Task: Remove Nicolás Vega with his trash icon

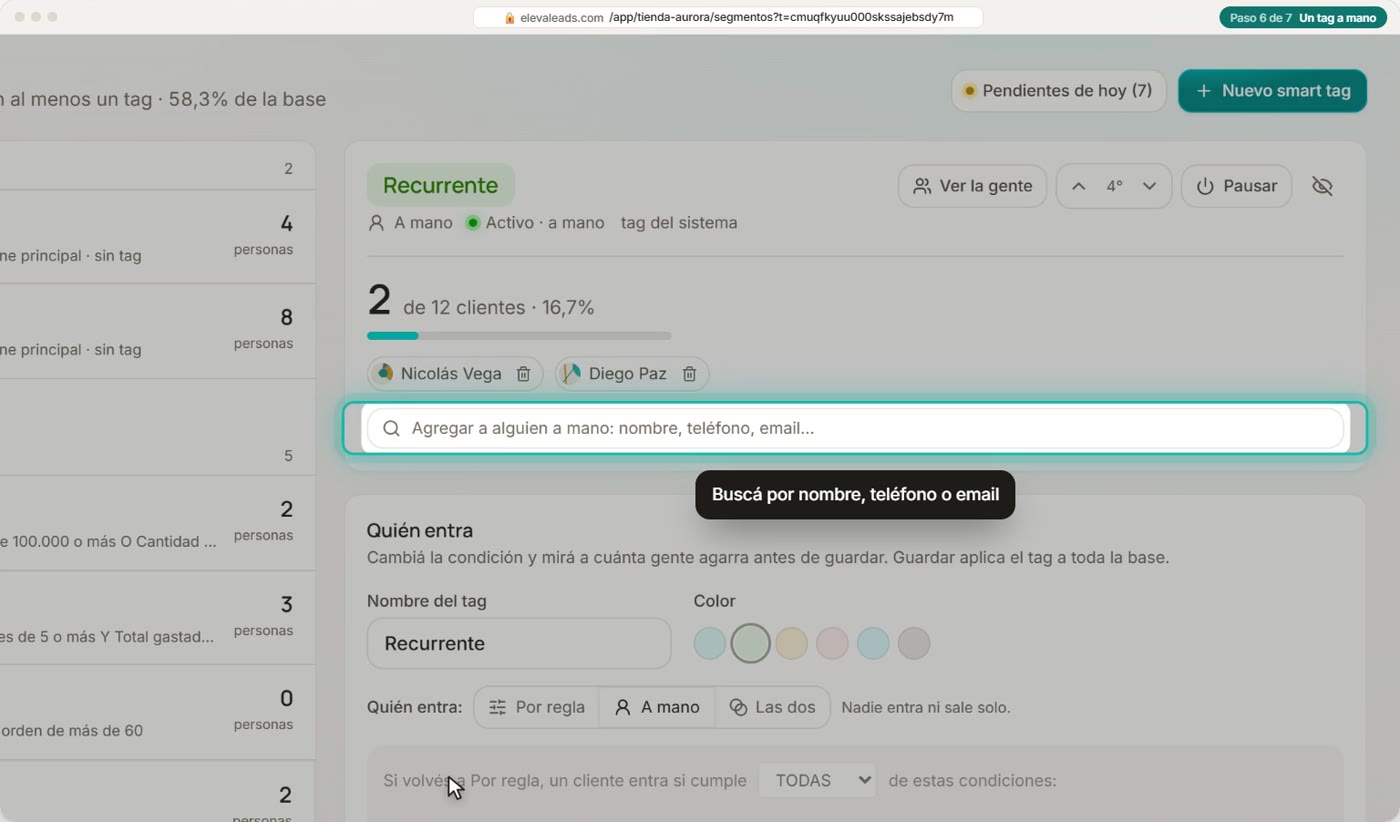Action: 523,374
